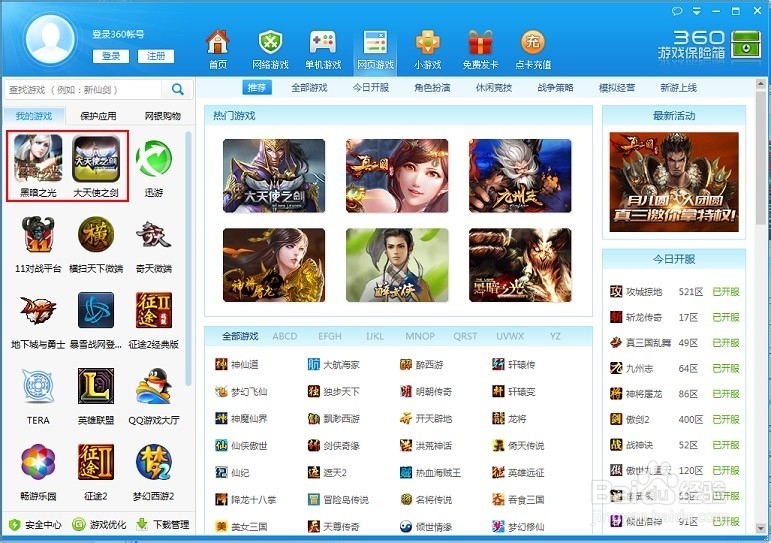Click the 登录 login button
The width and height of the screenshot is (771, 543).
click(111, 56)
